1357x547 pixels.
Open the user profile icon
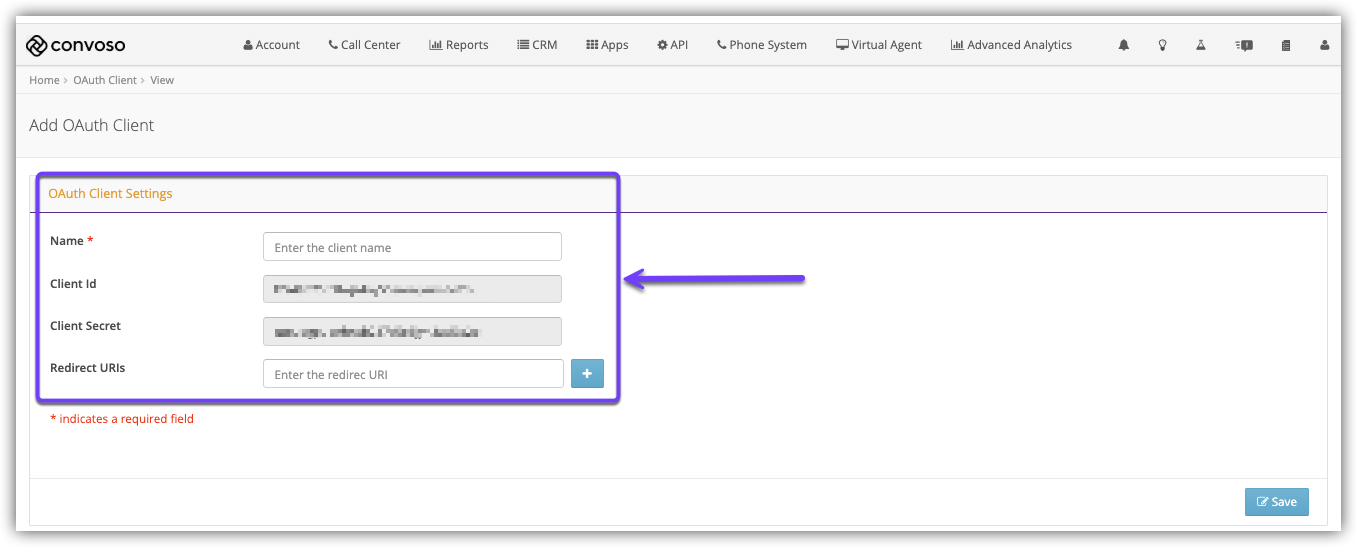coord(1325,45)
